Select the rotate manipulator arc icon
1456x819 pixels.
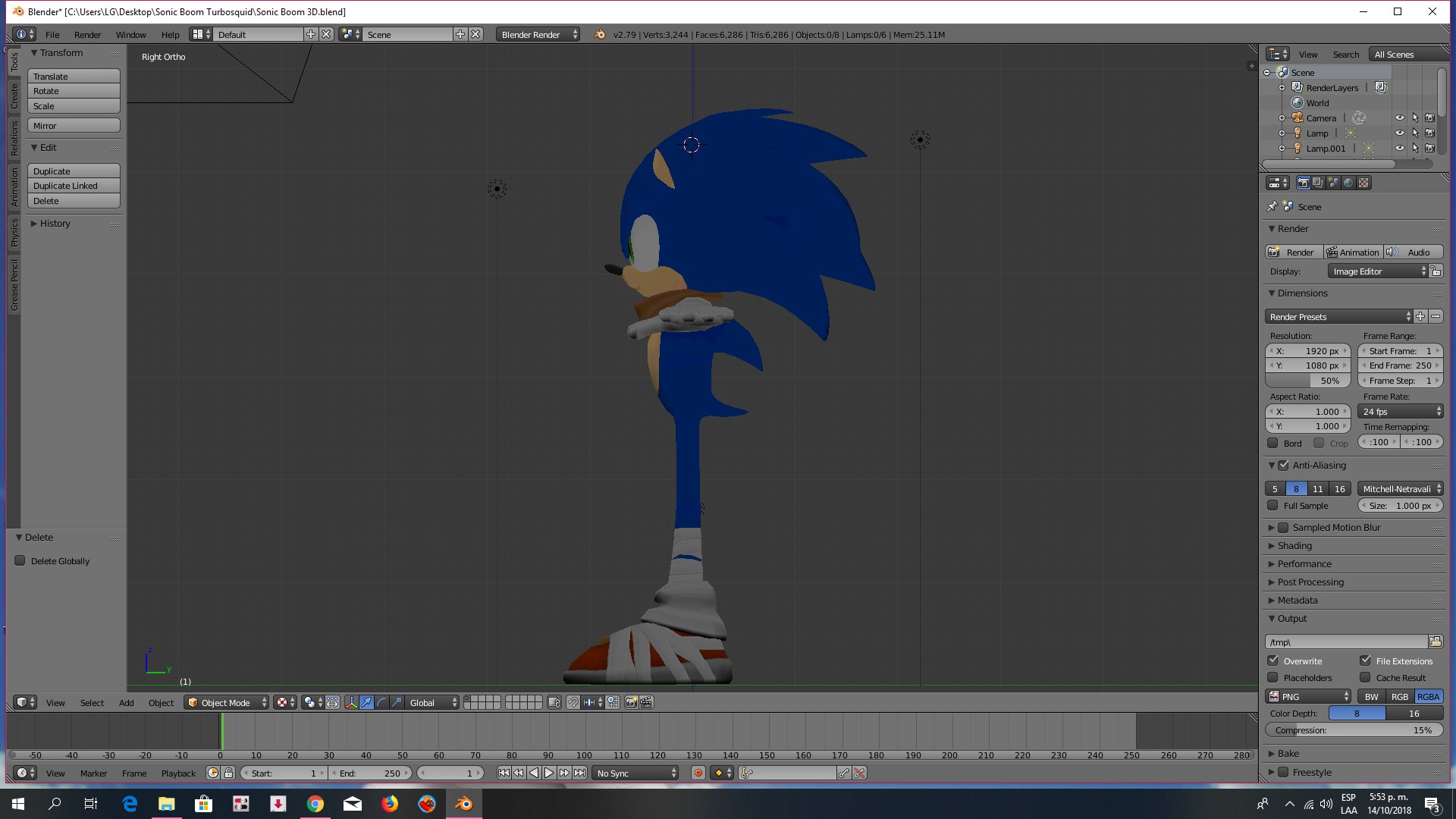point(381,702)
